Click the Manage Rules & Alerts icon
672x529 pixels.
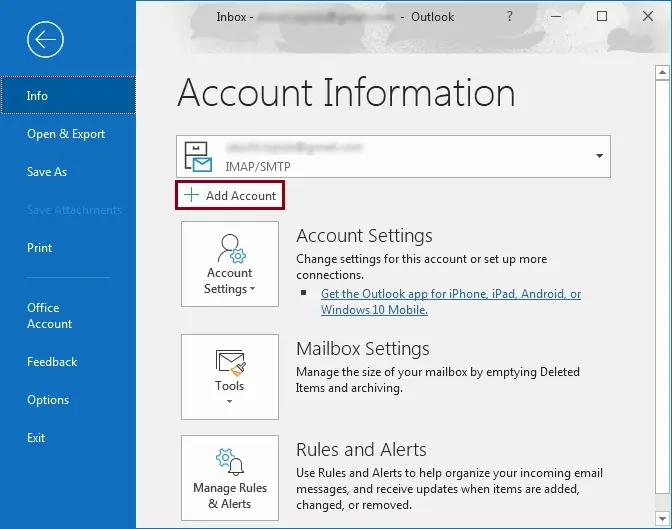229,462
